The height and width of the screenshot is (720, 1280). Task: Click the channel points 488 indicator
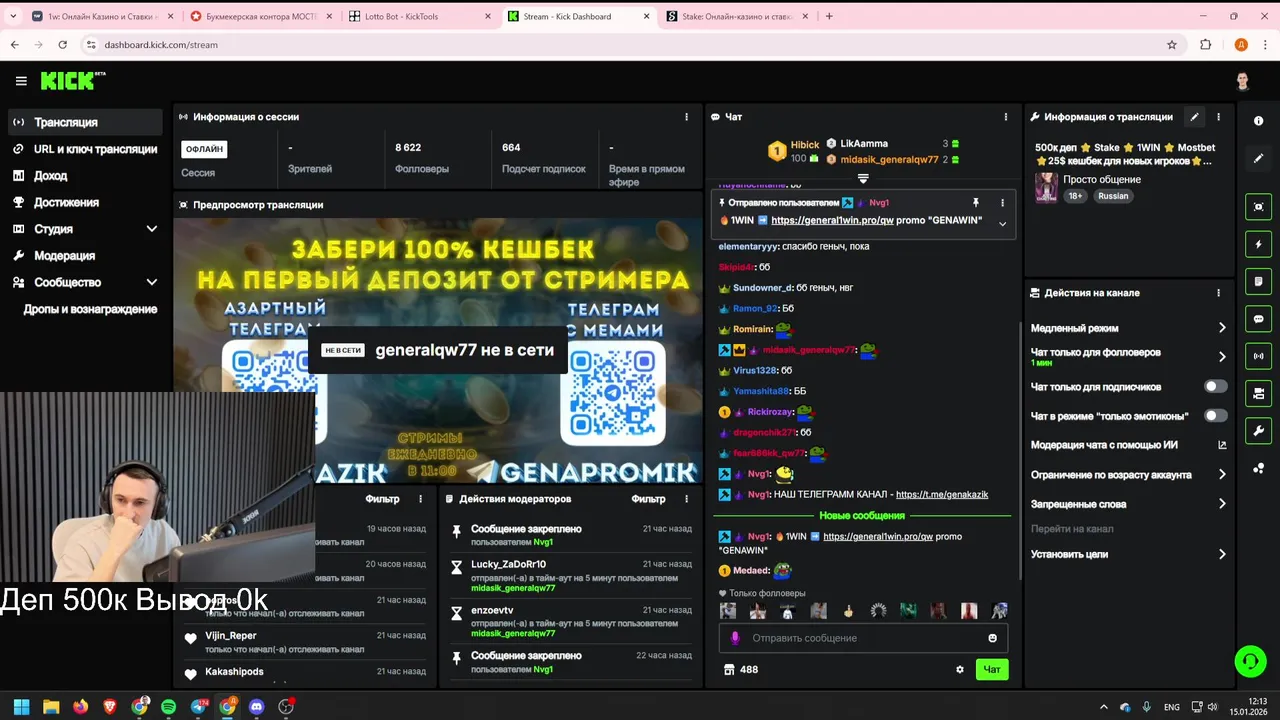(740, 670)
